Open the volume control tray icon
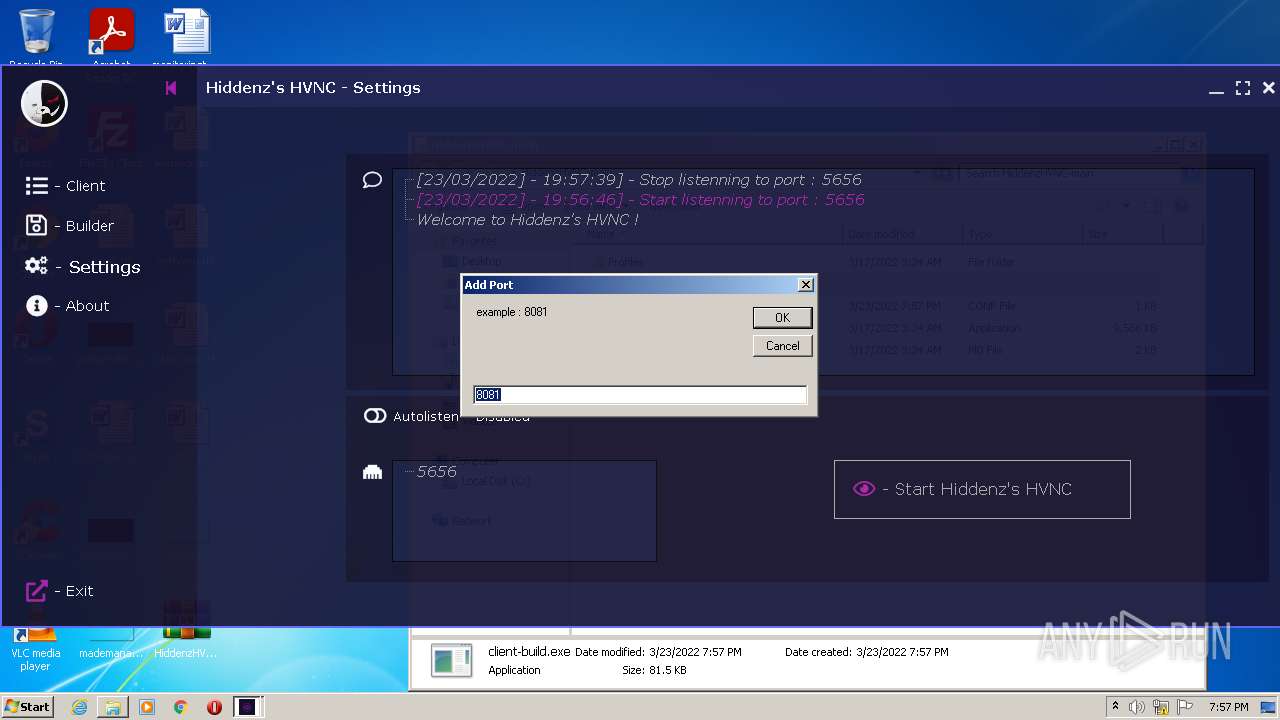The image size is (1280, 720). point(1137,707)
